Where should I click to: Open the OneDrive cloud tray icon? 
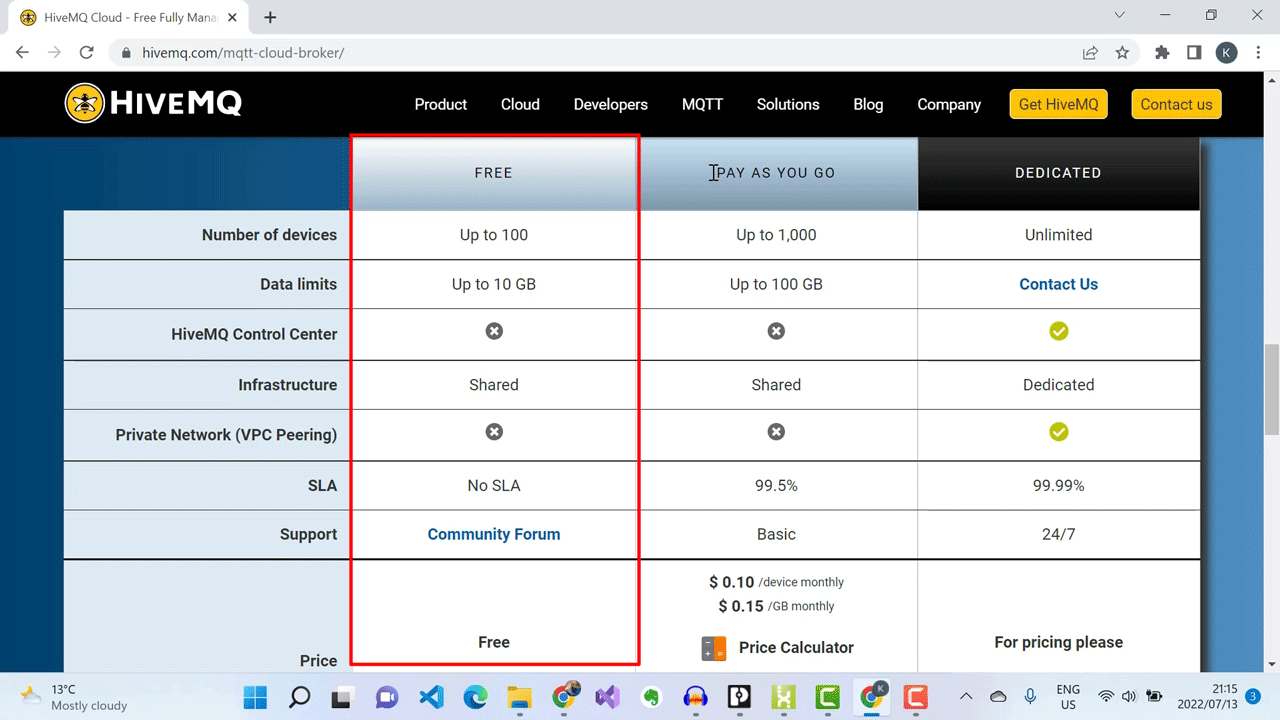[998, 696]
